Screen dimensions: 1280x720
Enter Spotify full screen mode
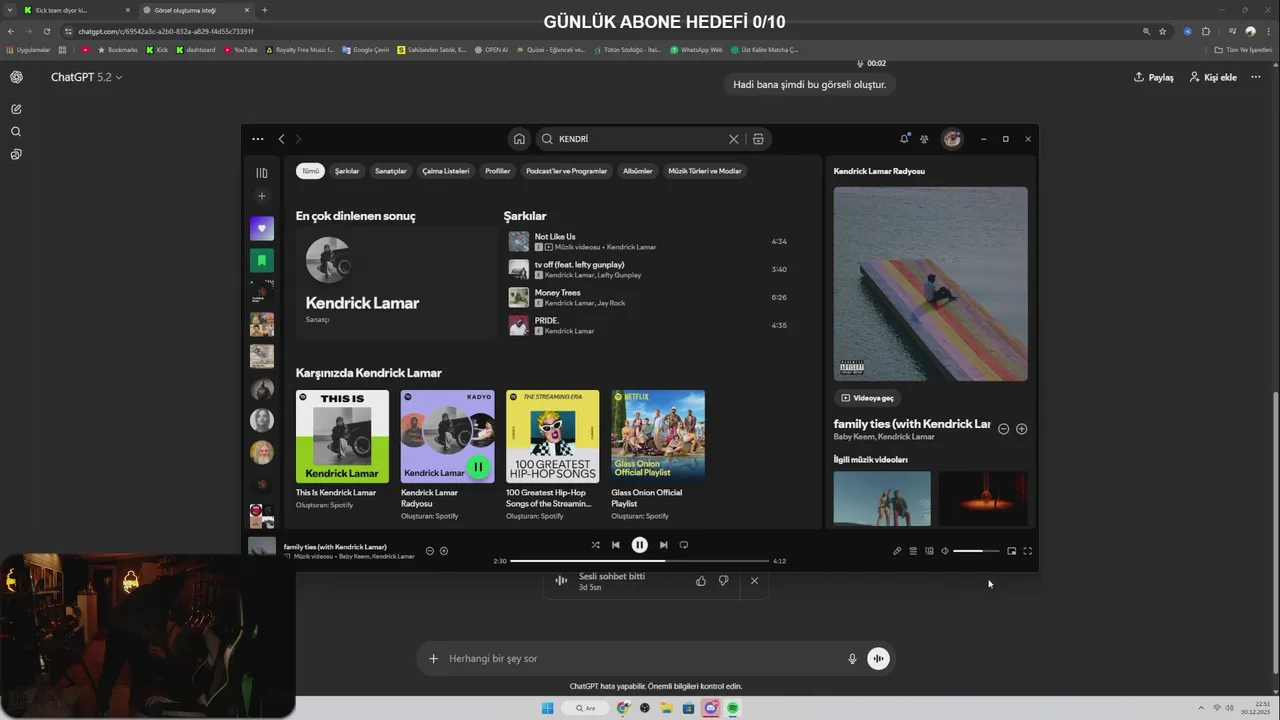coord(1027,551)
